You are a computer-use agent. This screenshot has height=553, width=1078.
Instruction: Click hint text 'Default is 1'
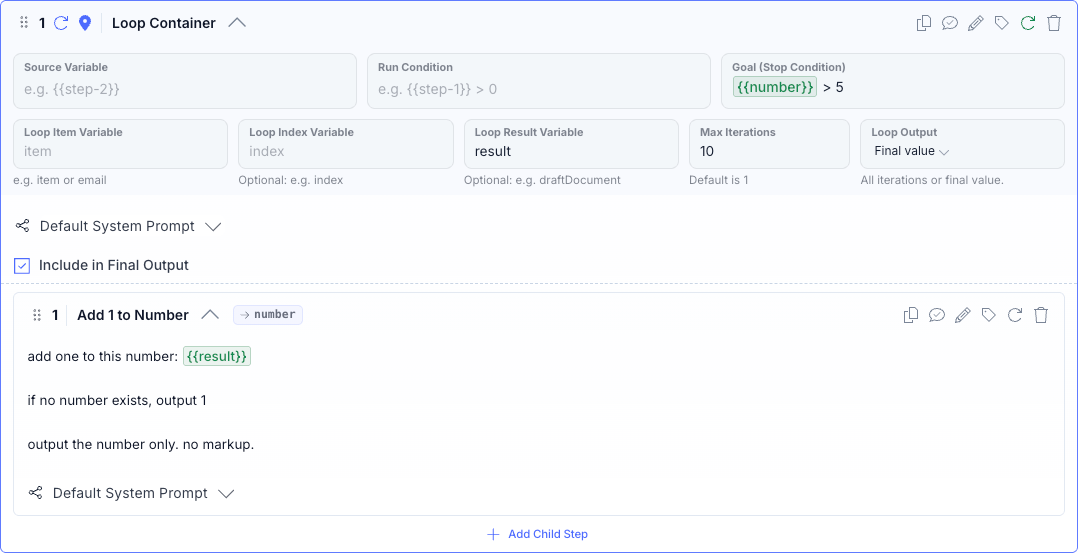pos(720,180)
